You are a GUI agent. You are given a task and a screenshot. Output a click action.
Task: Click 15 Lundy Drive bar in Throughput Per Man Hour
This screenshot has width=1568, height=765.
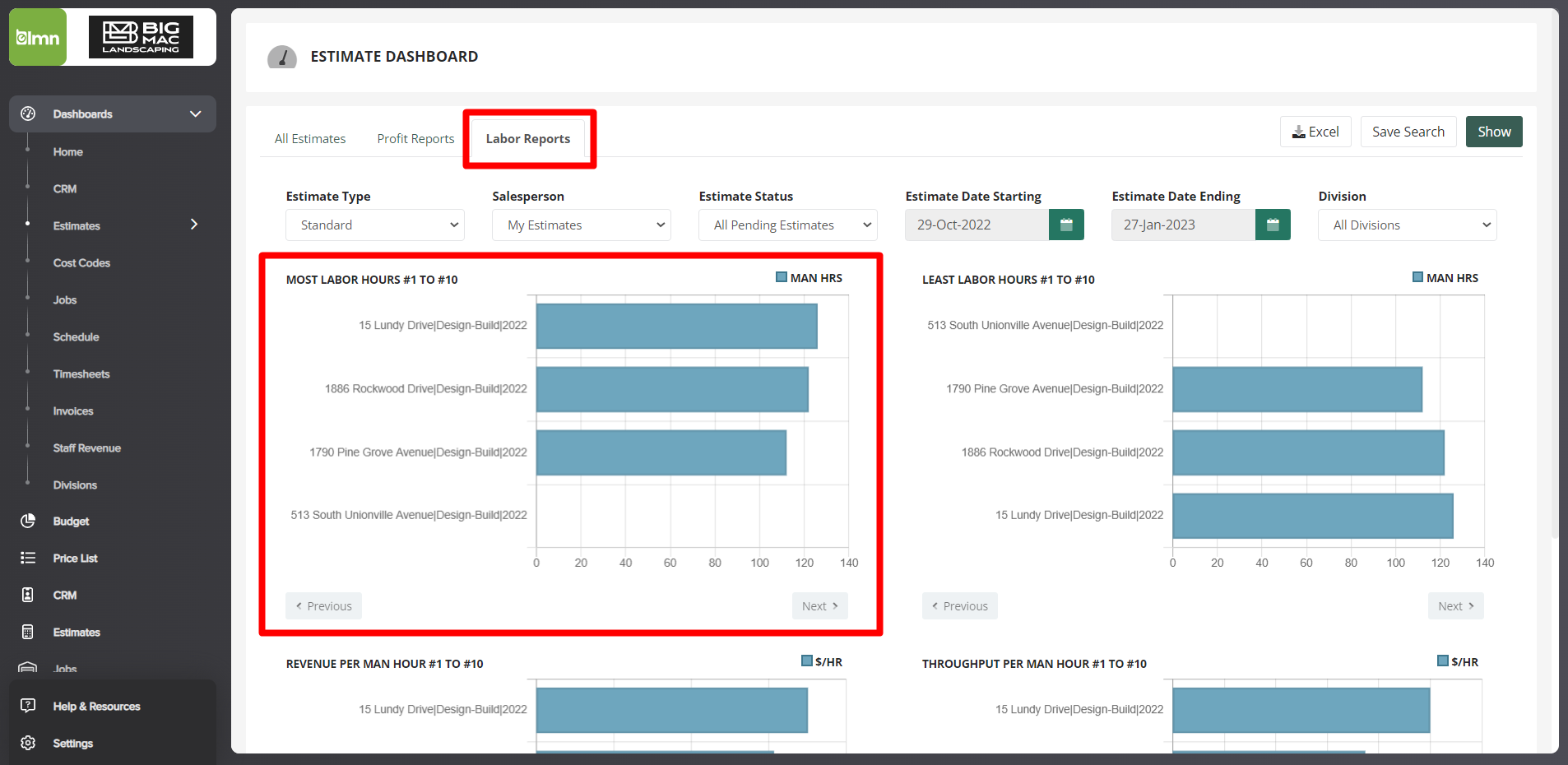click(x=1301, y=710)
